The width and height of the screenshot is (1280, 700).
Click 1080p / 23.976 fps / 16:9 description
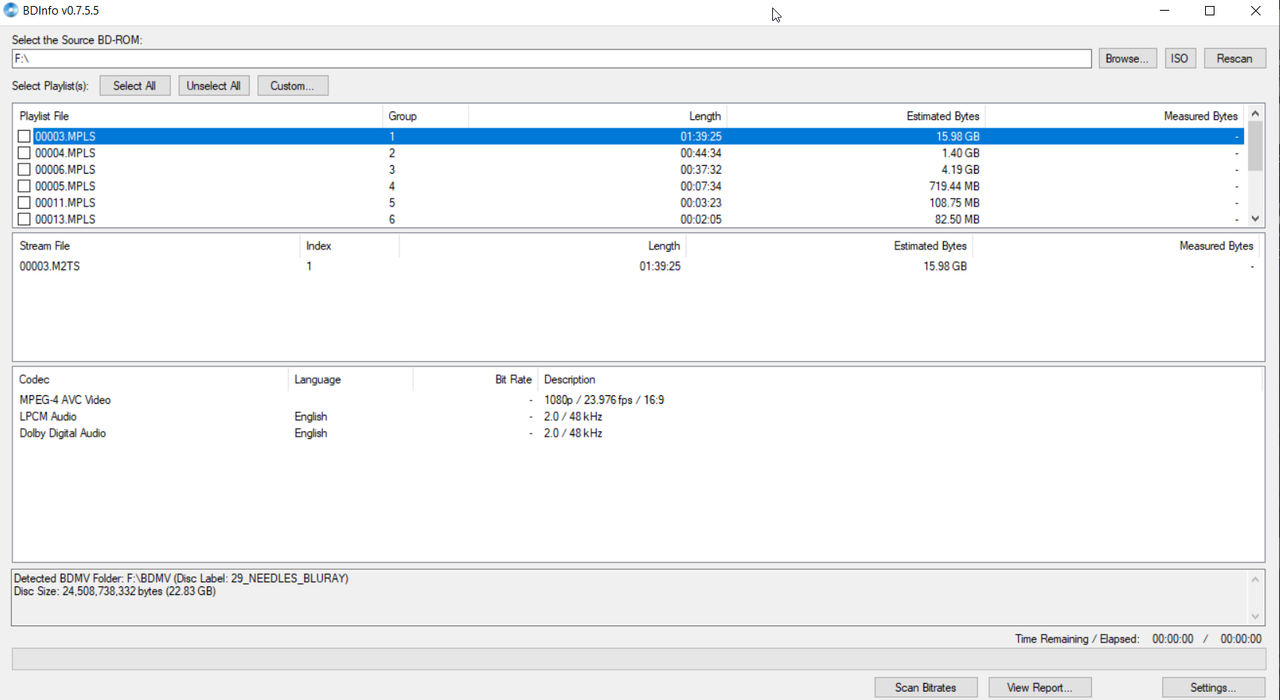pos(604,400)
